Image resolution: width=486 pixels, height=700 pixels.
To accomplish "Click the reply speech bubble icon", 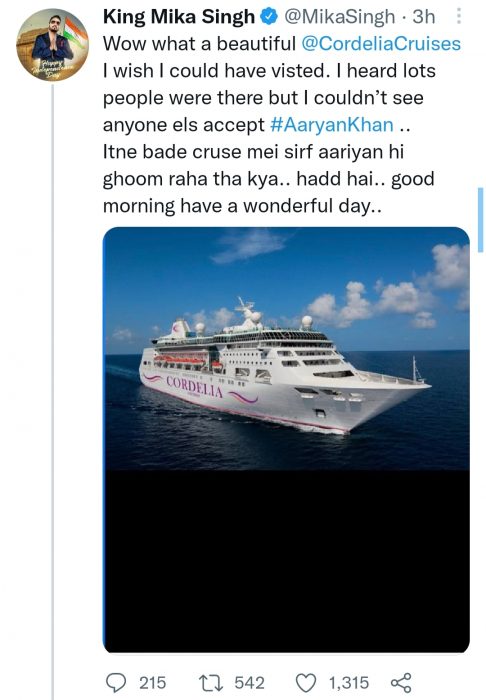I will 116,683.
